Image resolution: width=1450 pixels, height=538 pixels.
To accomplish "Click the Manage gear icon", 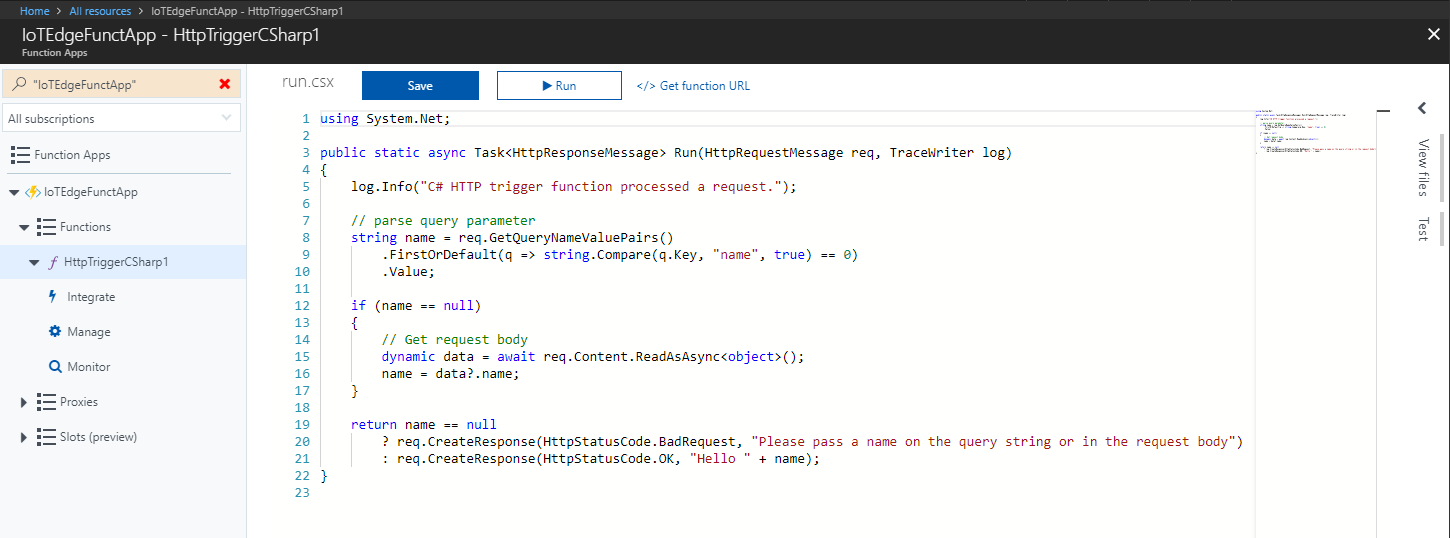I will [x=55, y=332].
